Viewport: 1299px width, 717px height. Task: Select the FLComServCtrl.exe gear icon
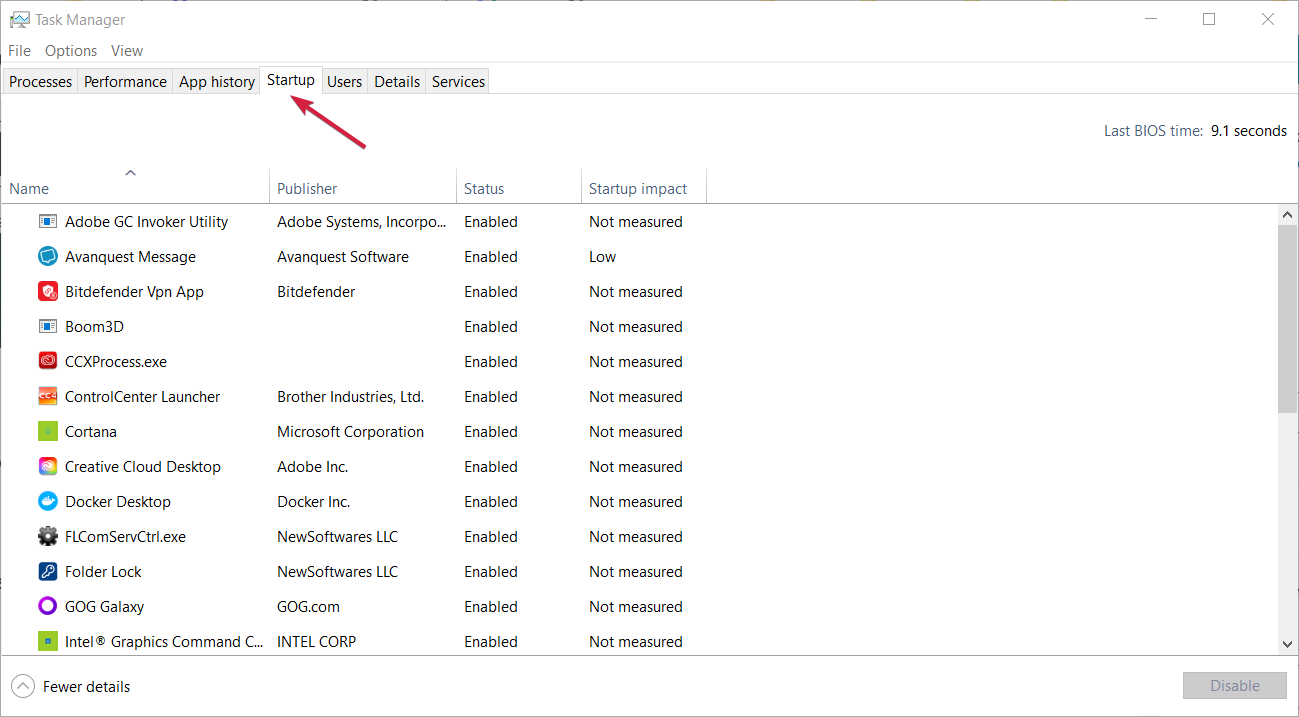pos(48,536)
